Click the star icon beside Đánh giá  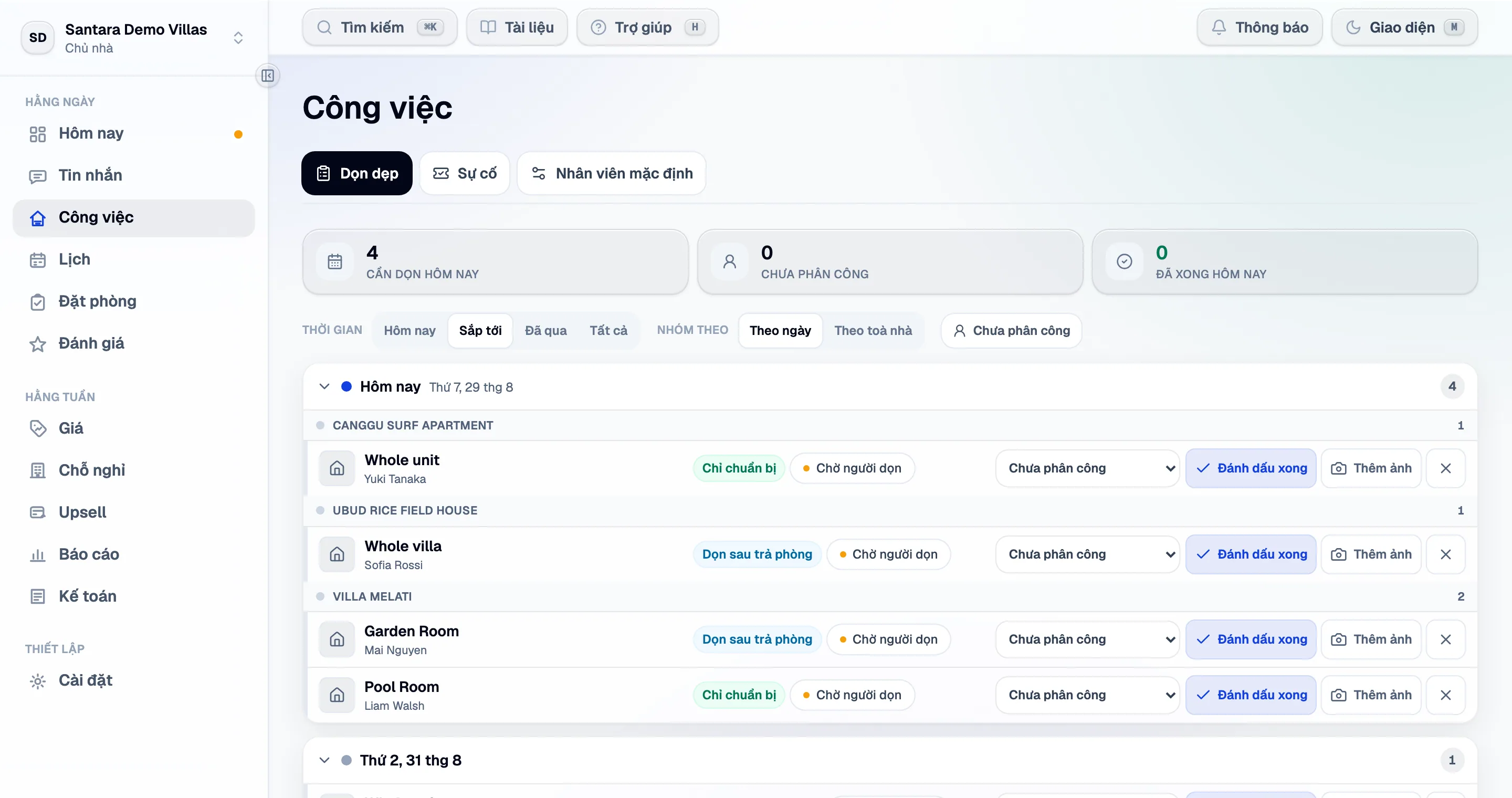38,344
